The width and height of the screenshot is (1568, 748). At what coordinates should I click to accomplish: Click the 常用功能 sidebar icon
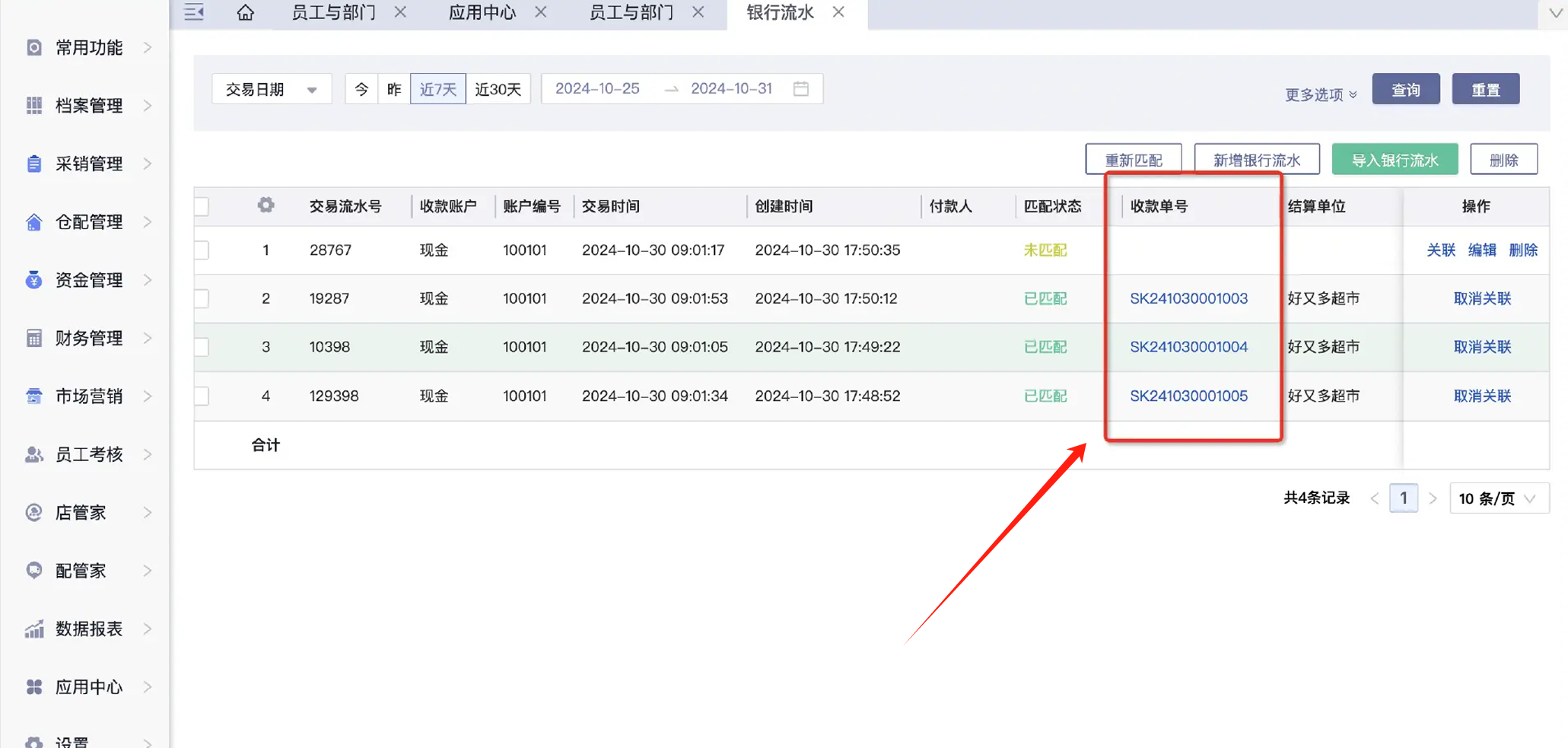click(34, 48)
